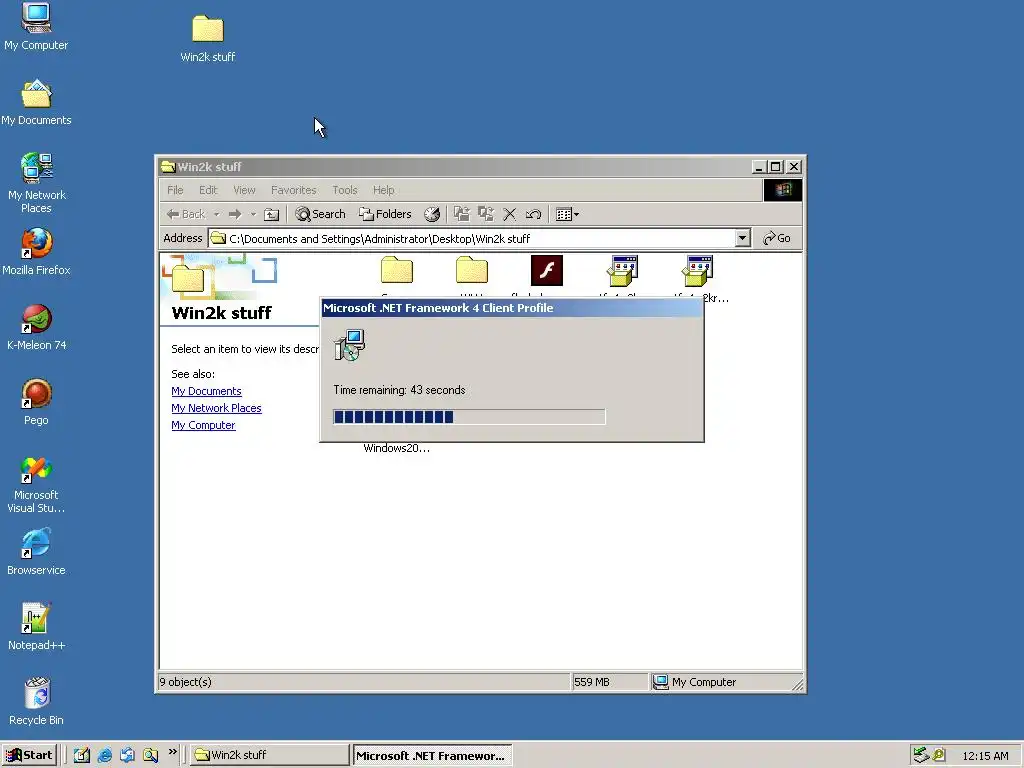The height and width of the screenshot is (768, 1024).
Task: Select My Network Places desktop icon
Action: 36,183
